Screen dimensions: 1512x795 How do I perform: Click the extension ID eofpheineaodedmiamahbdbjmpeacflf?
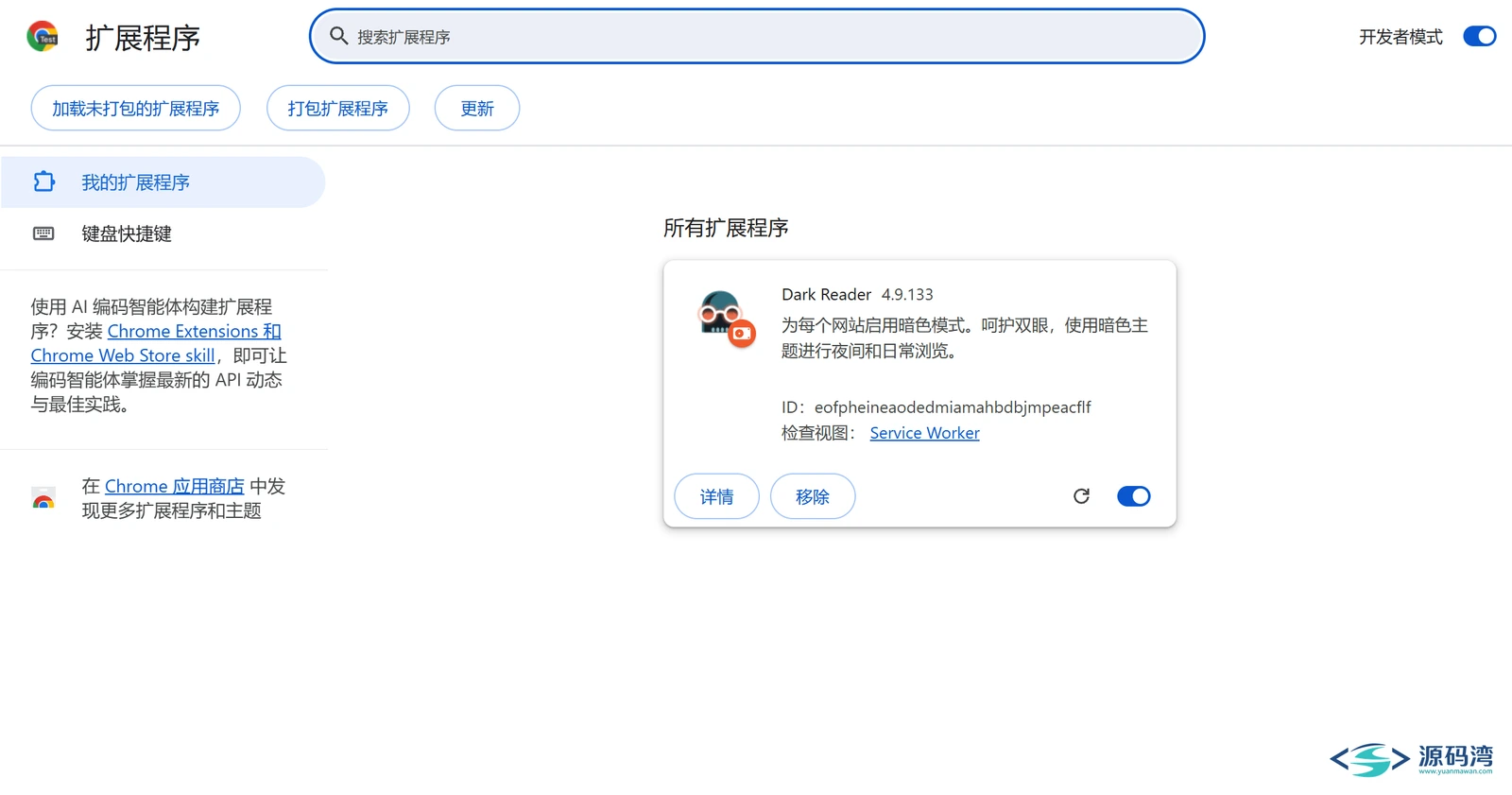pyautogui.click(x=953, y=407)
